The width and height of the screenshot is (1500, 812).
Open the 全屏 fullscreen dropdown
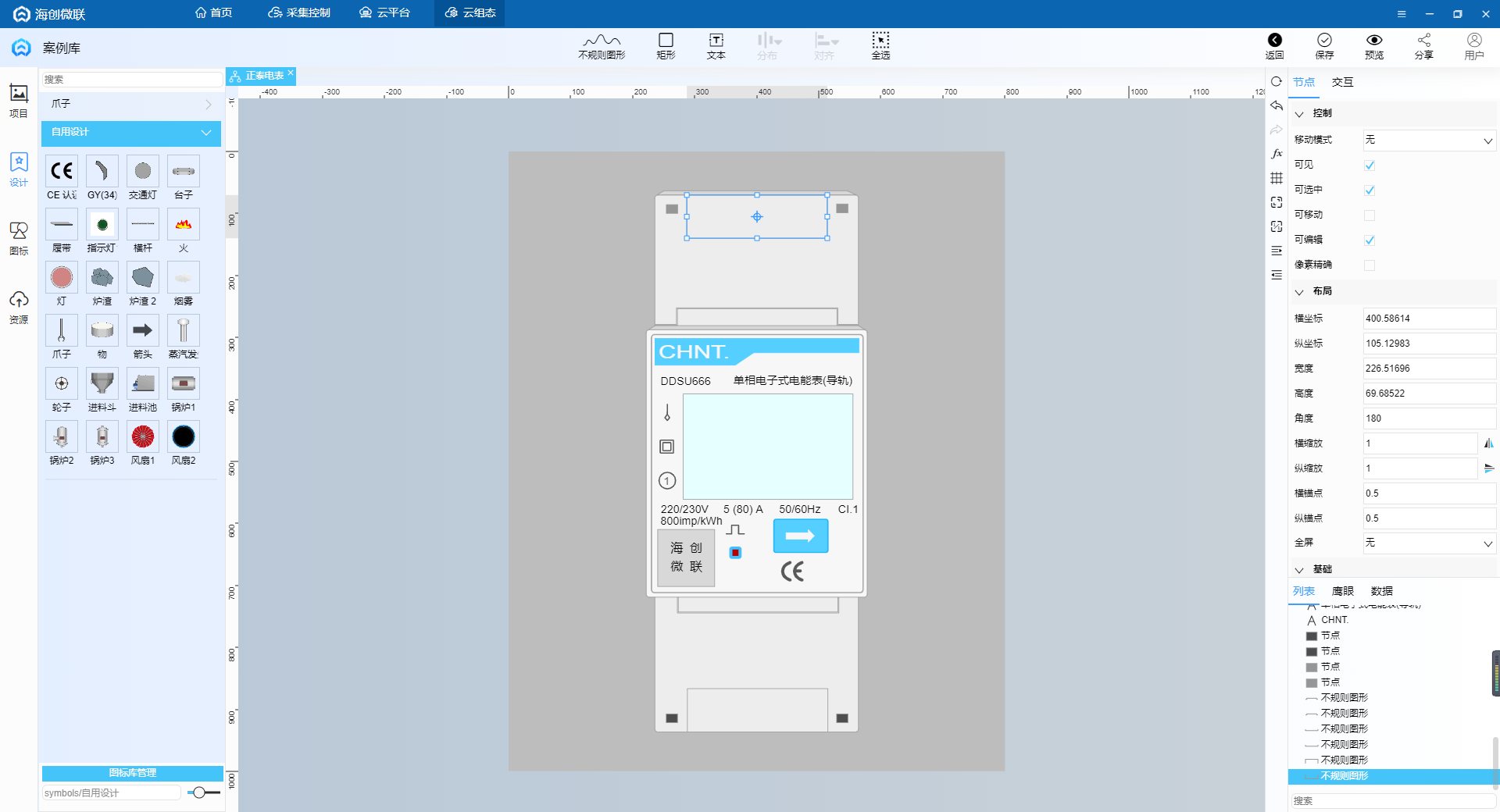point(1429,543)
